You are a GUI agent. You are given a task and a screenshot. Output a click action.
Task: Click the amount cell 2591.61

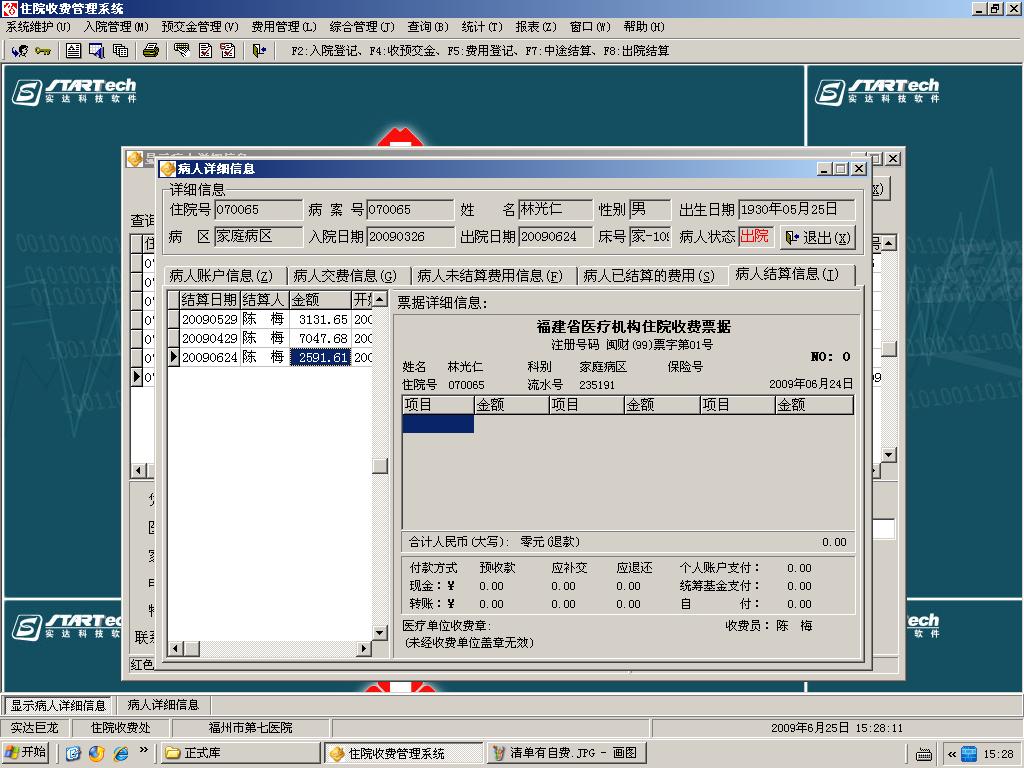coord(321,357)
